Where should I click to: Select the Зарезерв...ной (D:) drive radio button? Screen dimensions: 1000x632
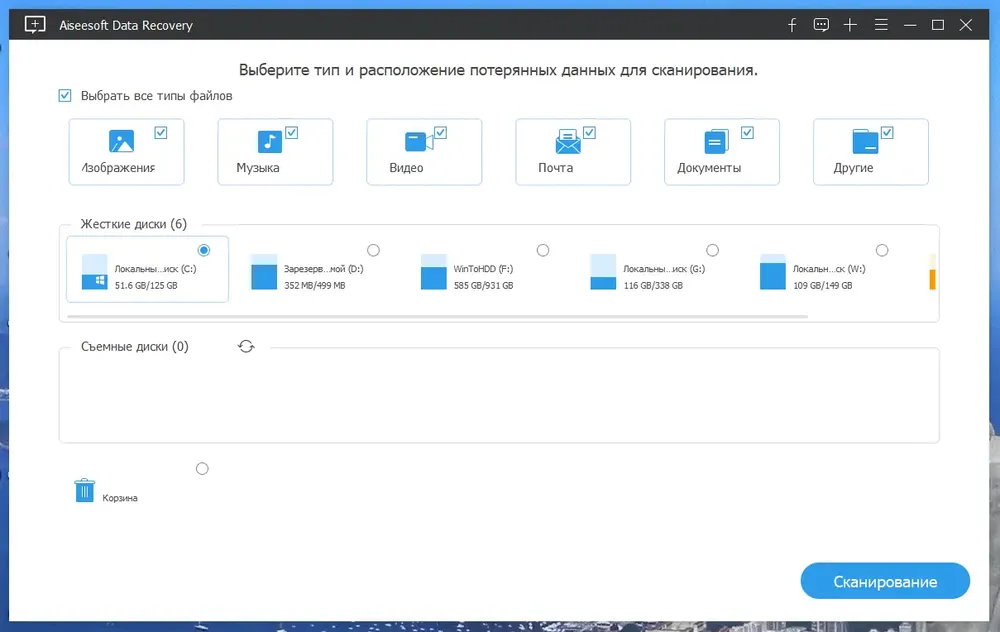click(x=374, y=250)
